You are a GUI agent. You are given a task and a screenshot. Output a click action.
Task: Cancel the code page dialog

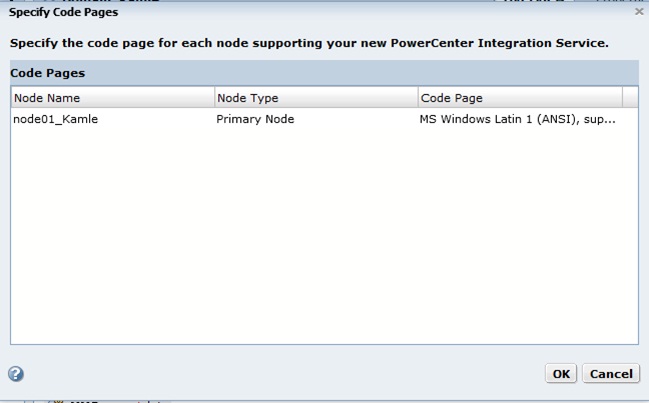[x=611, y=374]
